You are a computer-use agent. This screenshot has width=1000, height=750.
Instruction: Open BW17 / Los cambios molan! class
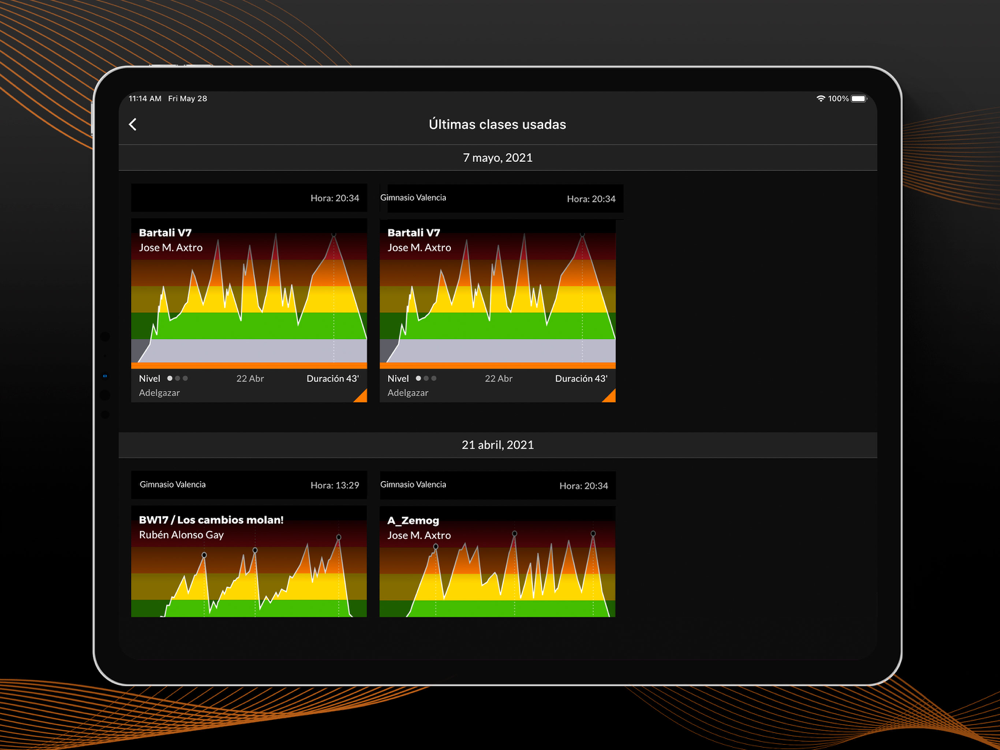[x=249, y=562]
